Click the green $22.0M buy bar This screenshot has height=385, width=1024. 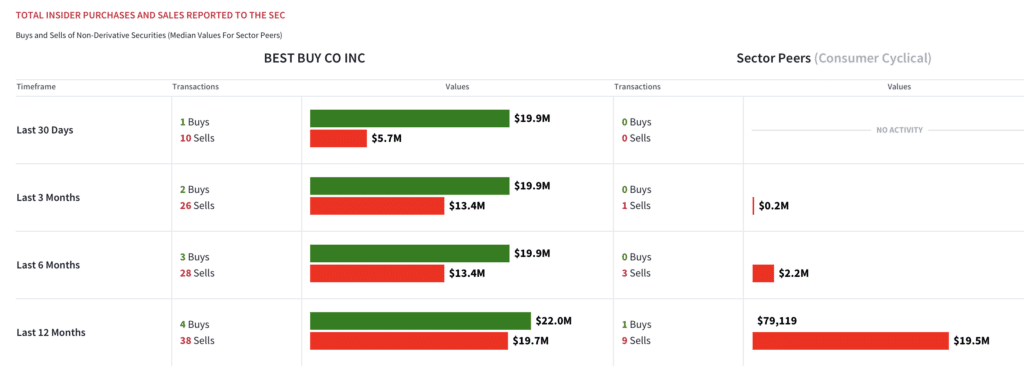click(420, 321)
